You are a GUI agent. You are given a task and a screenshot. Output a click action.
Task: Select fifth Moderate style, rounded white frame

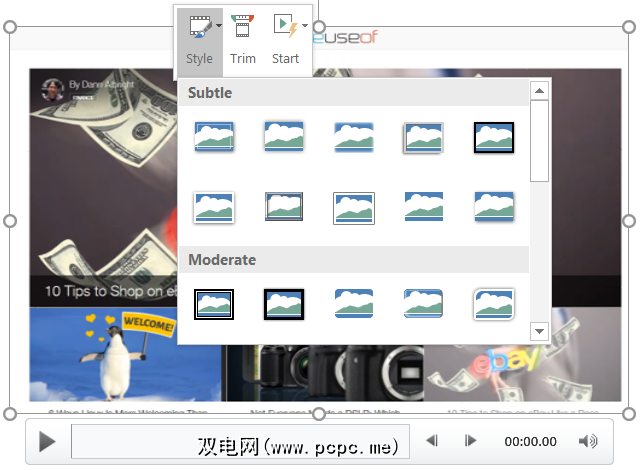coord(494,304)
